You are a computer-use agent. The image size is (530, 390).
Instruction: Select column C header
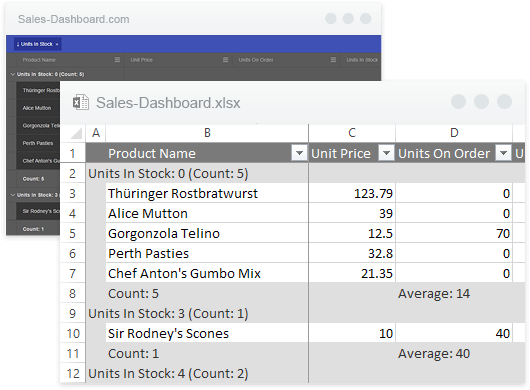(352, 133)
